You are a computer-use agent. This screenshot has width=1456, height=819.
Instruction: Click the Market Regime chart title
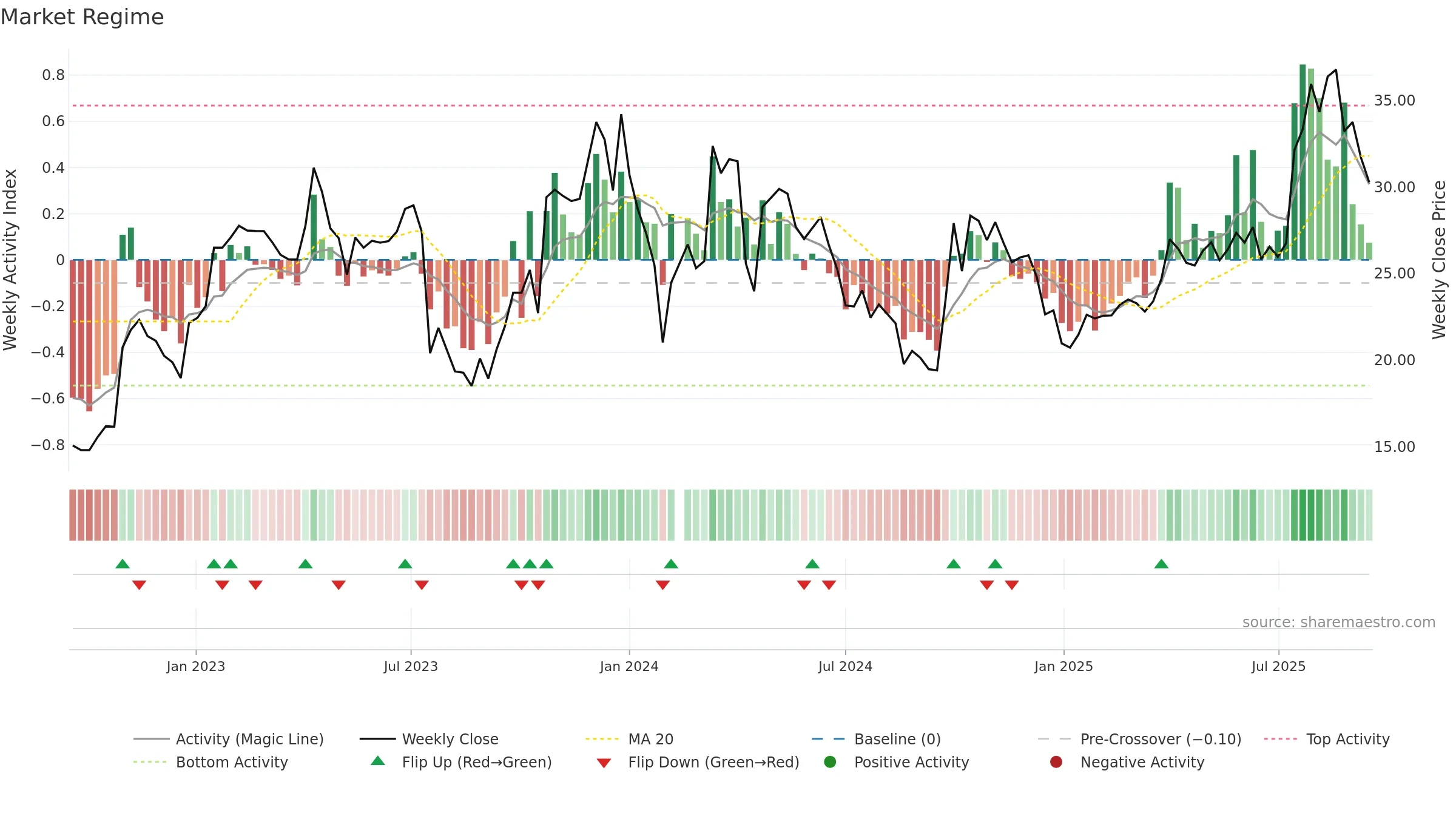[x=82, y=17]
